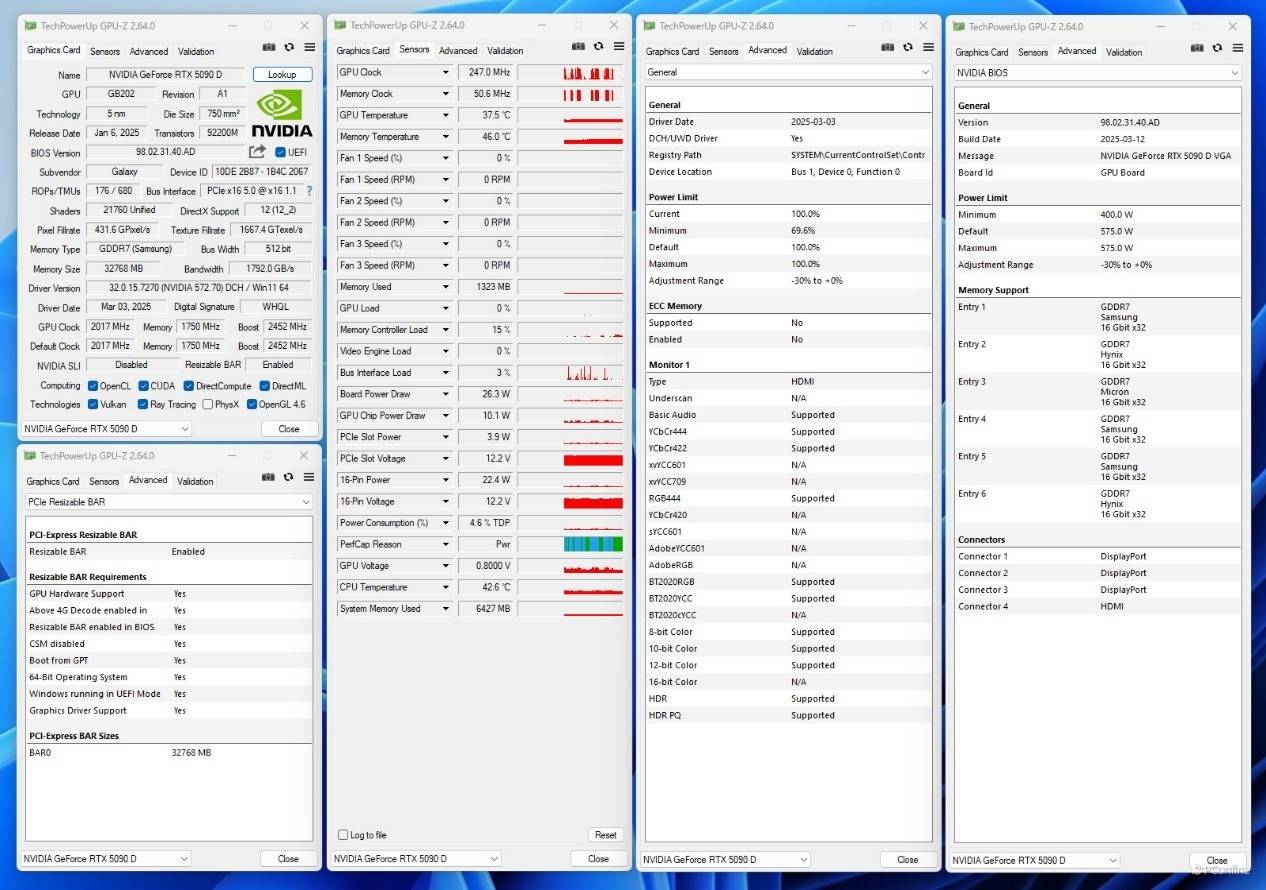Open the Graphics Card tab in the NVIDIA BIOS window
Screen dimensions: 1266x890
pyautogui.click(x=981, y=52)
